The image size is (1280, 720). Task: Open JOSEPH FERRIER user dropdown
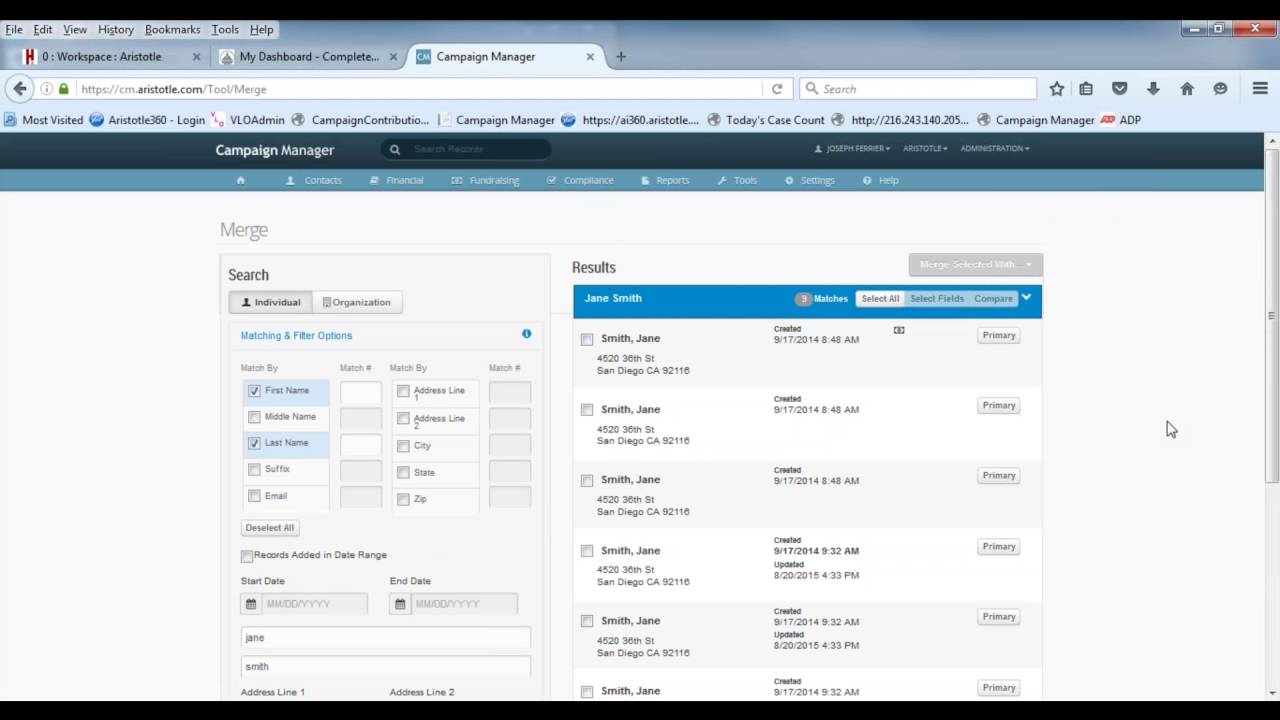point(851,149)
